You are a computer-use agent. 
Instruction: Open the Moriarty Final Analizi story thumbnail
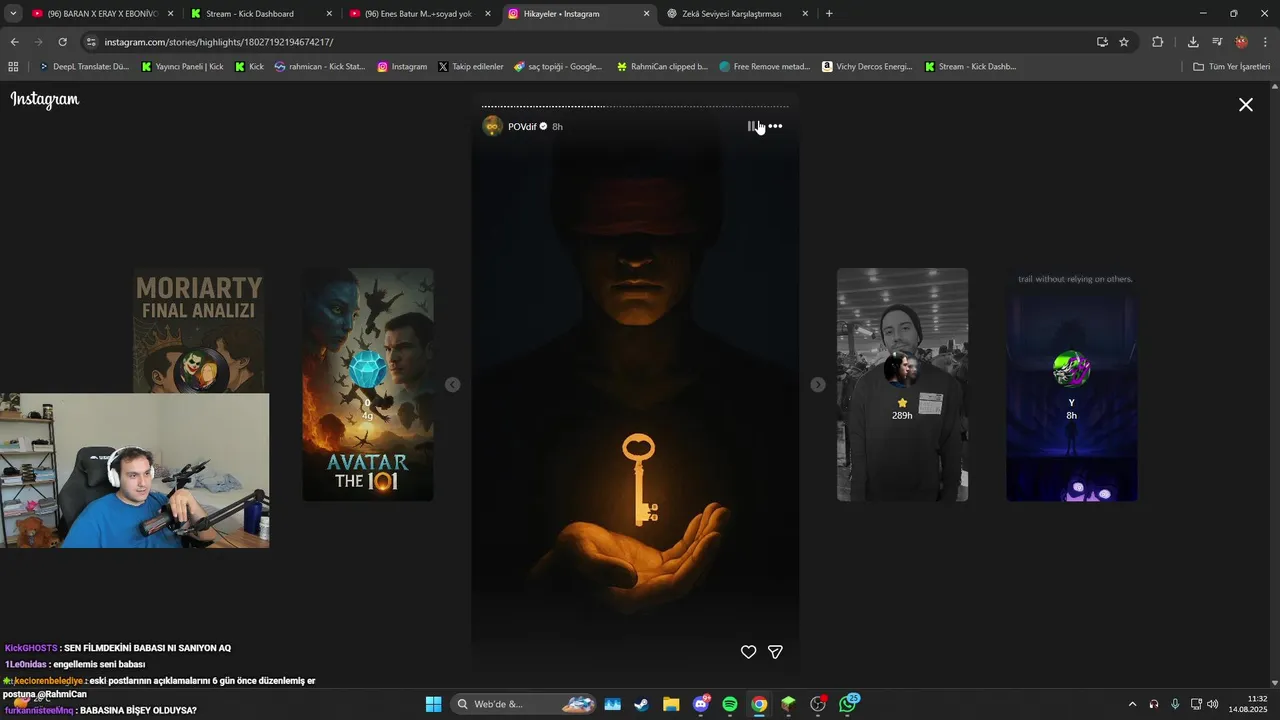point(199,331)
